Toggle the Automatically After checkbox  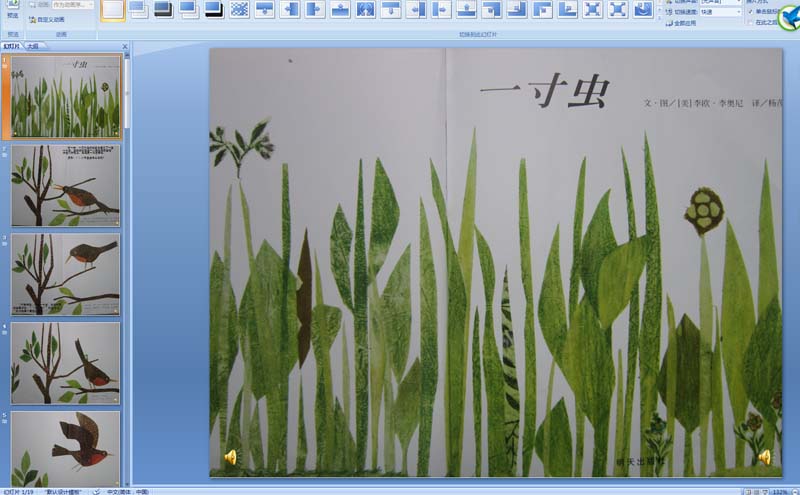750,22
